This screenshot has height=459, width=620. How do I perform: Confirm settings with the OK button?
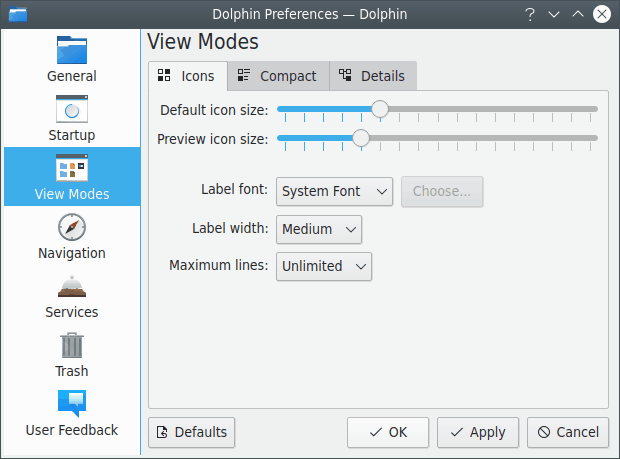click(387, 432)
